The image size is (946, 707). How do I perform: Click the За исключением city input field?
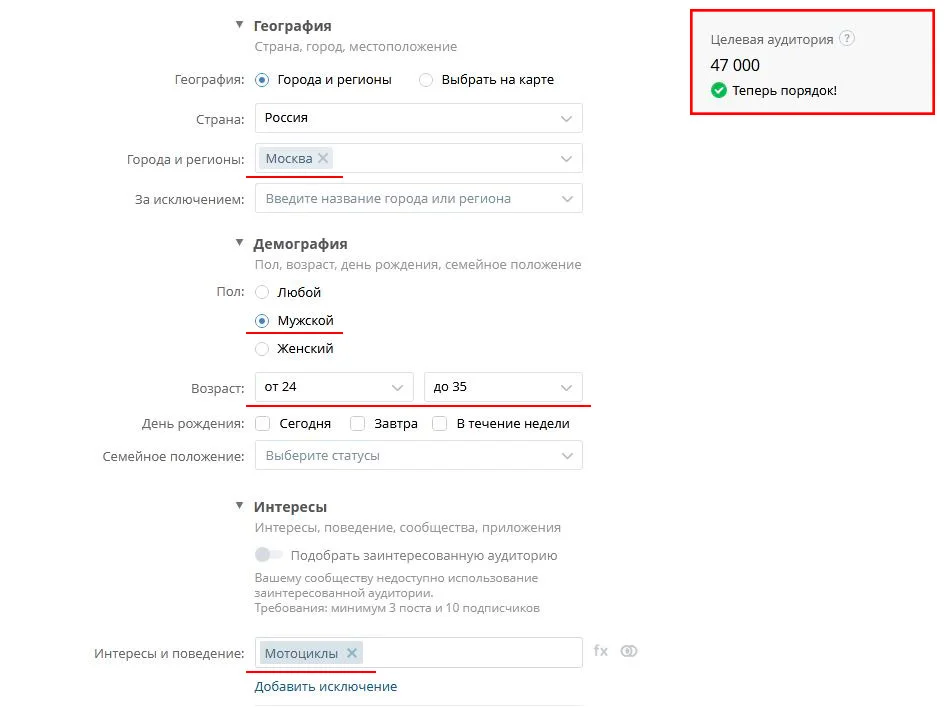click(x=405, y=199)
